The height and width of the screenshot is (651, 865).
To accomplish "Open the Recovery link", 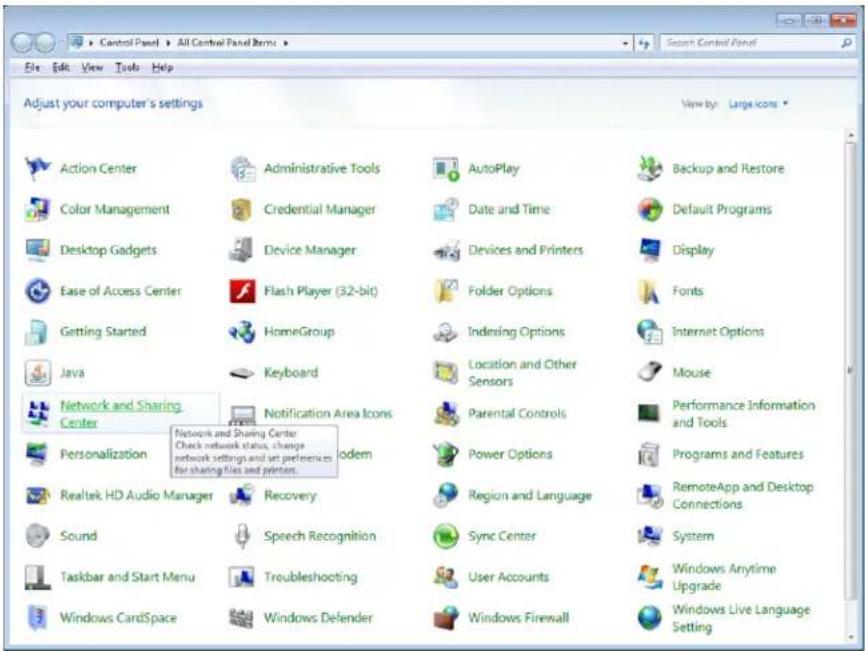I will pyautogui.click(x=290, y=495).
